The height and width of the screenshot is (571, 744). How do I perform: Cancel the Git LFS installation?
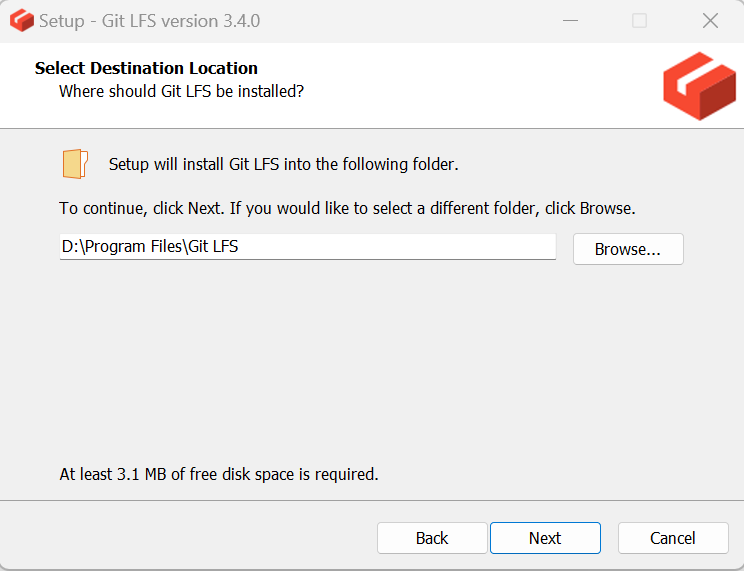click(673, 538)
